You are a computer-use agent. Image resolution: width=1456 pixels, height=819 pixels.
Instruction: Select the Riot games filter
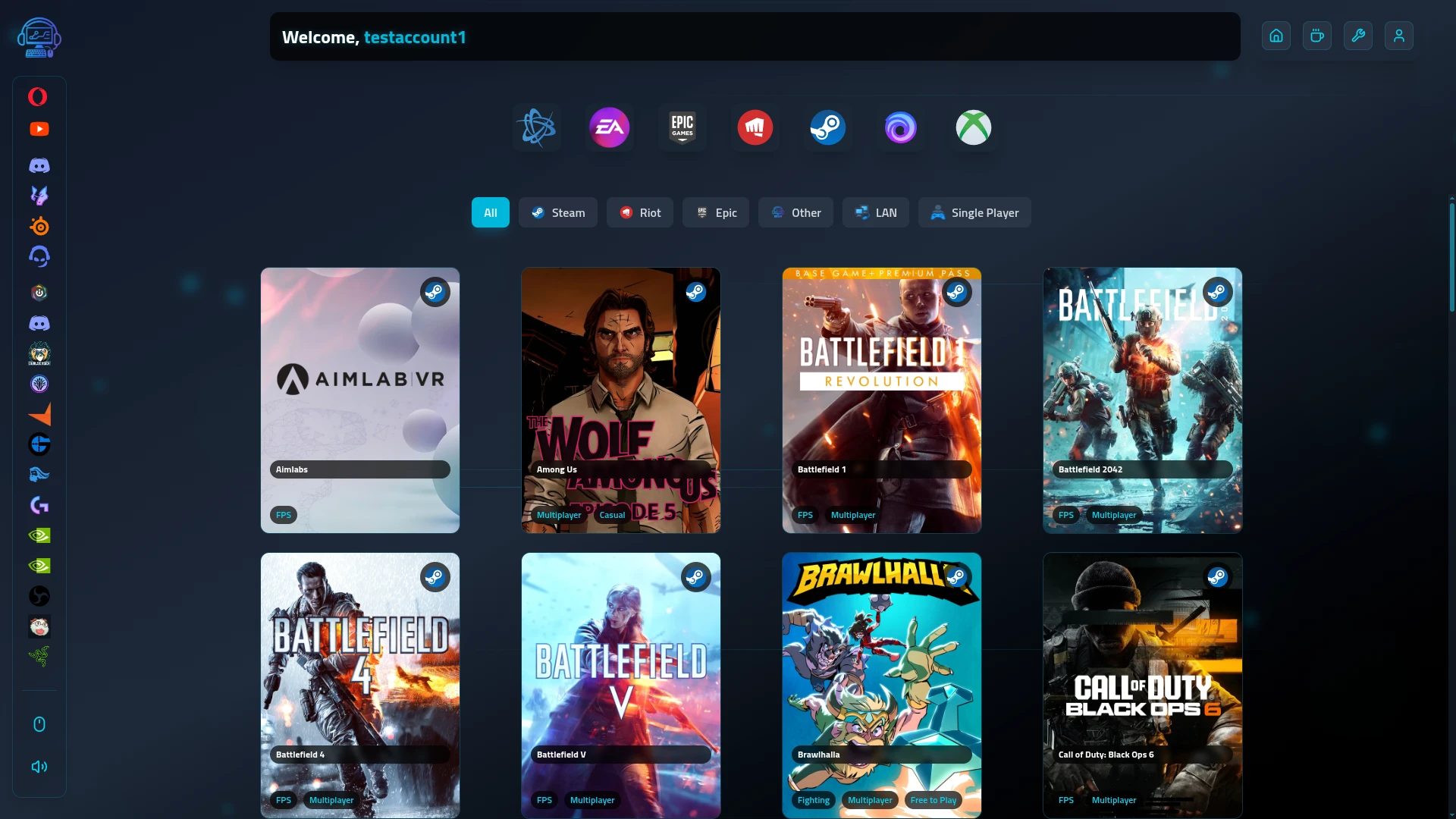tap(639, 212)
